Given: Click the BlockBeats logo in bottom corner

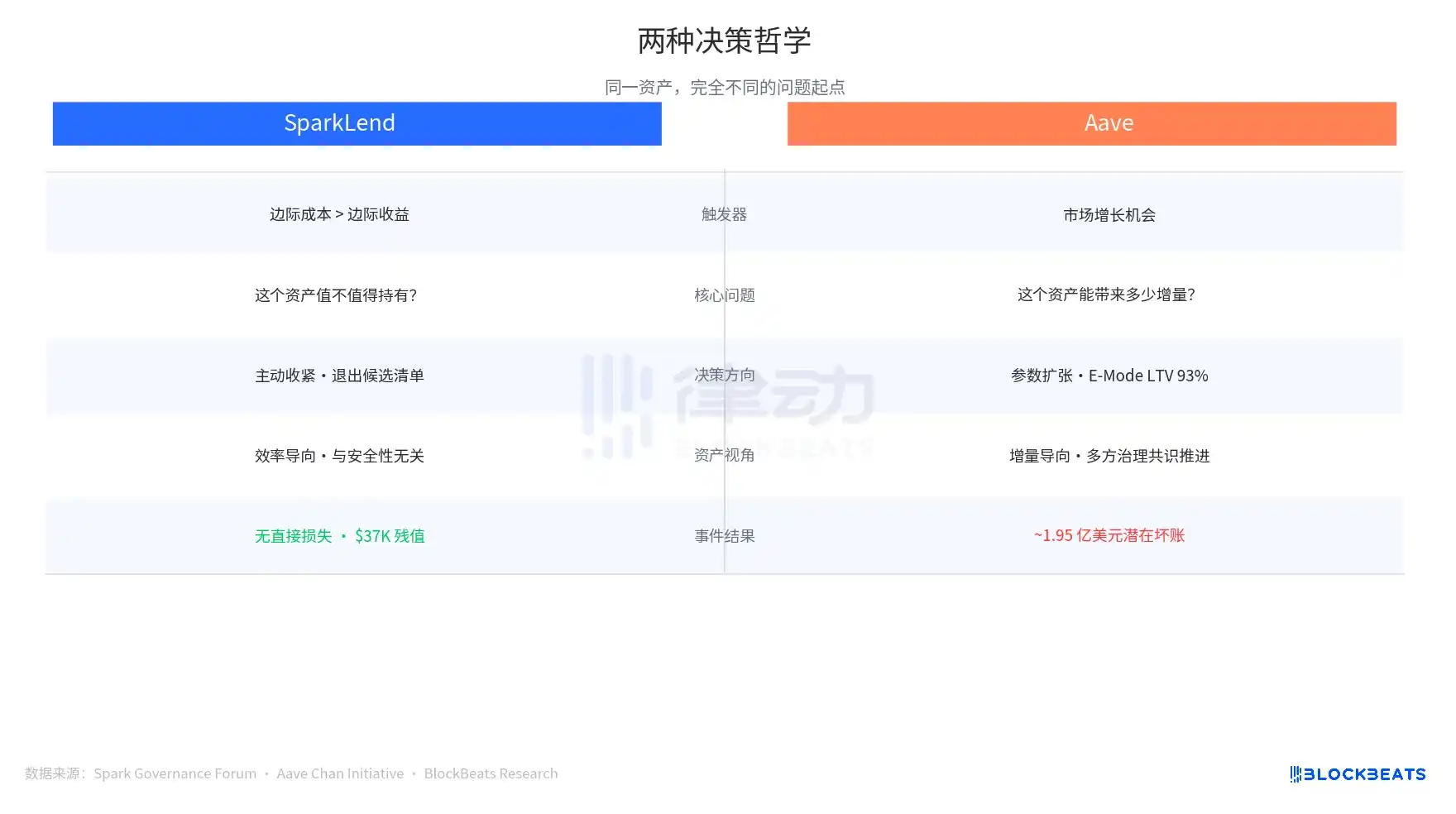Looking at the screenshot, I should coord(1358,774).
